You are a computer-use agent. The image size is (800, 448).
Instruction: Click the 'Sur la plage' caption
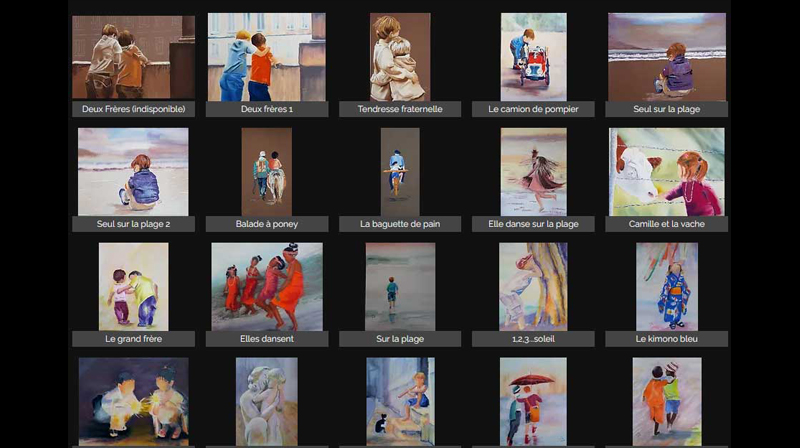coord(400,338)
